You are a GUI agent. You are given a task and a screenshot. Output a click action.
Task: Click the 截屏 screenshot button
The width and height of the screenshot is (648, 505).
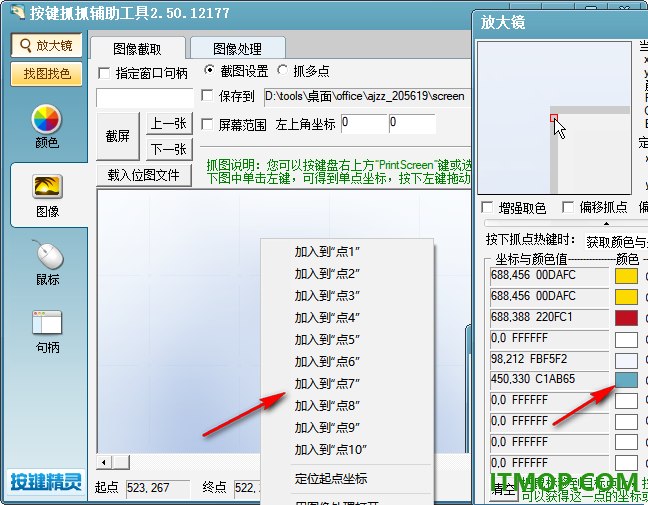coord(118,136)
